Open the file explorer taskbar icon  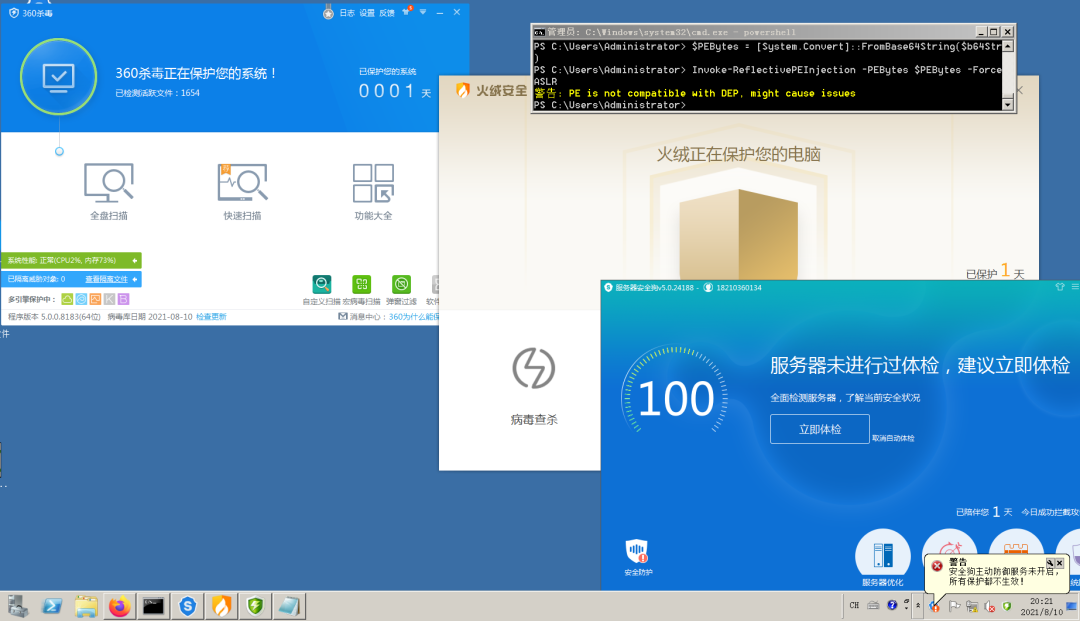point(86,607)
